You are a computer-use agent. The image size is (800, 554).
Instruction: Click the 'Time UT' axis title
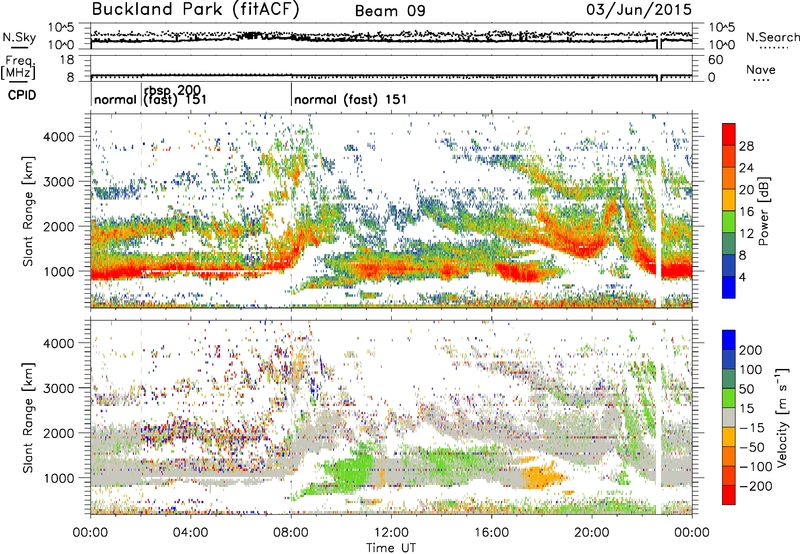(x=391, y=547)
